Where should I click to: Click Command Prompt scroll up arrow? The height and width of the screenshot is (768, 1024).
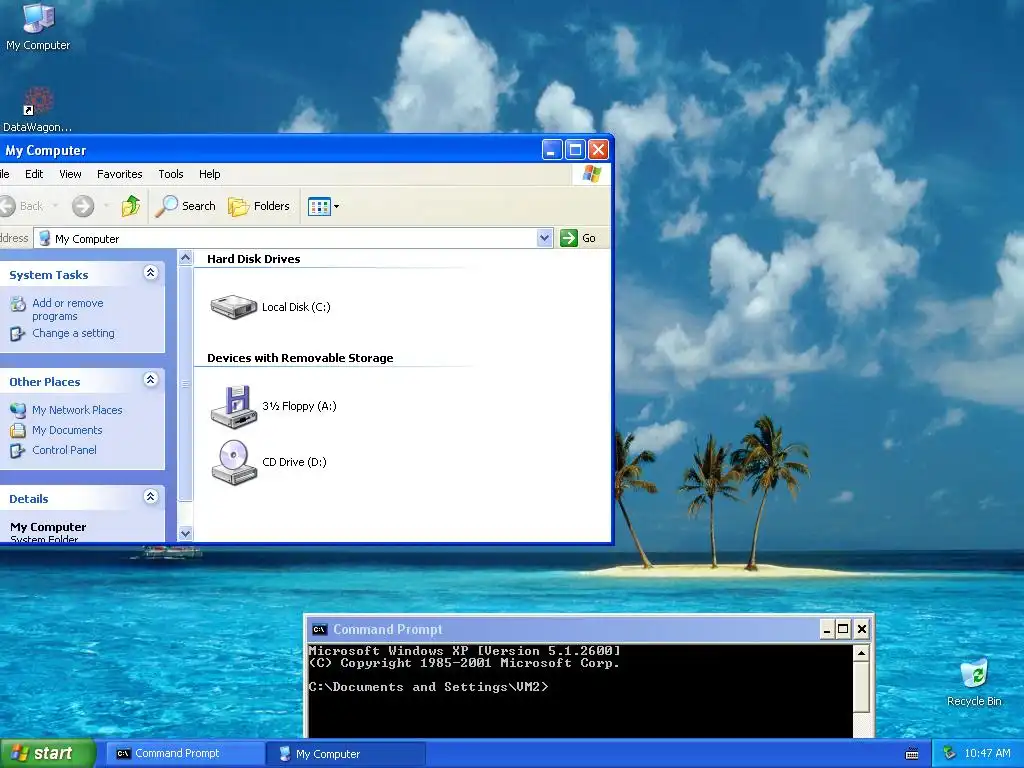click(861, 652)
